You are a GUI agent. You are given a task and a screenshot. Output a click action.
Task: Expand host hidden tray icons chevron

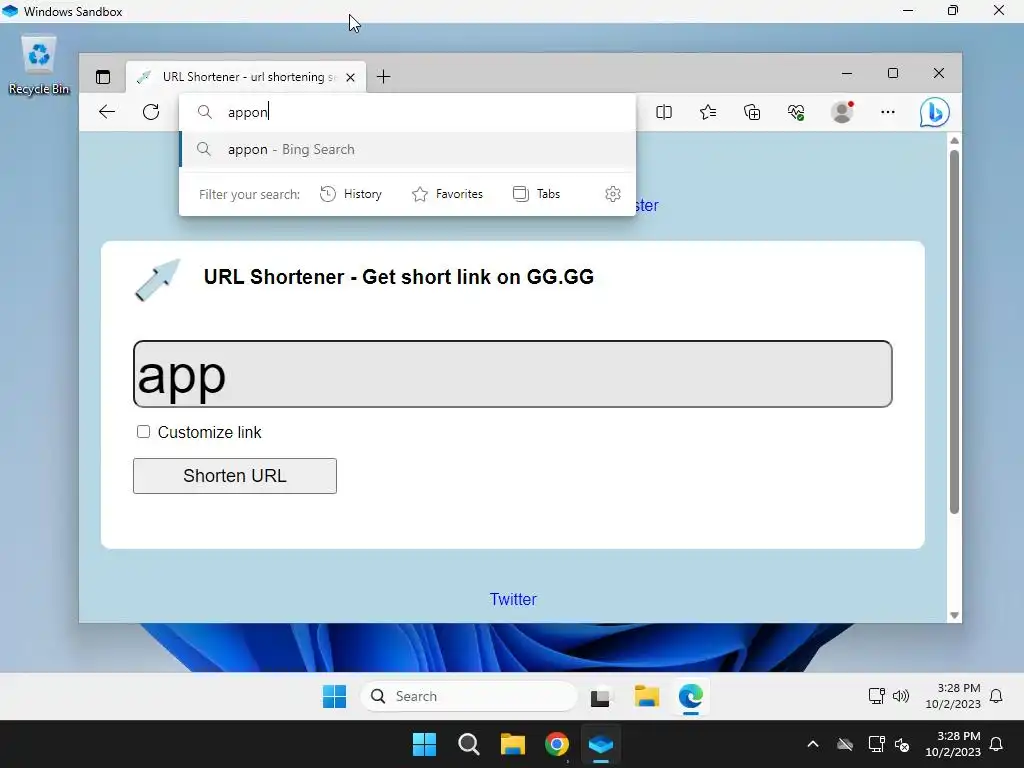(x=813, y=744)
